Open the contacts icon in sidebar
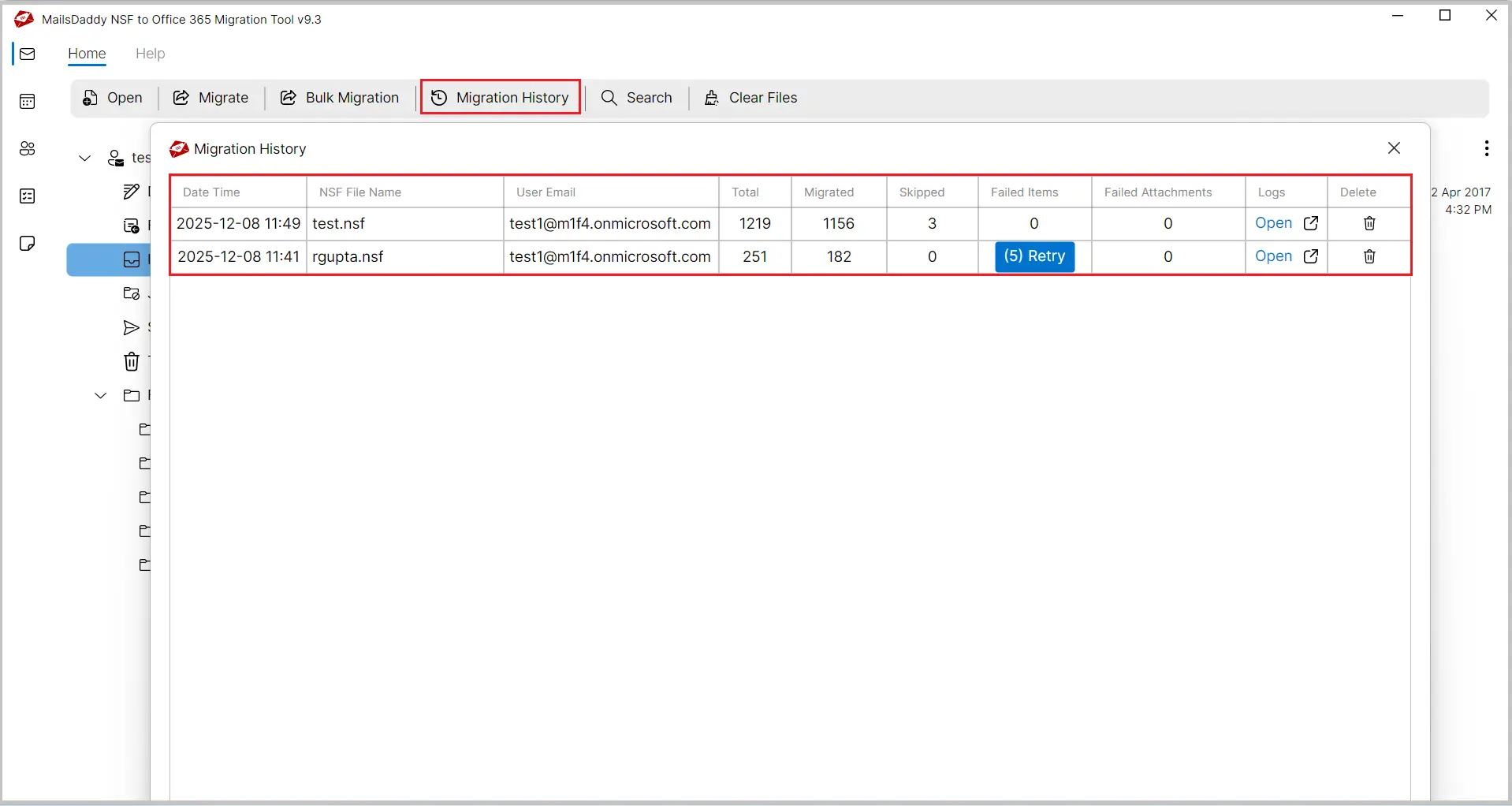 [28, 149]
